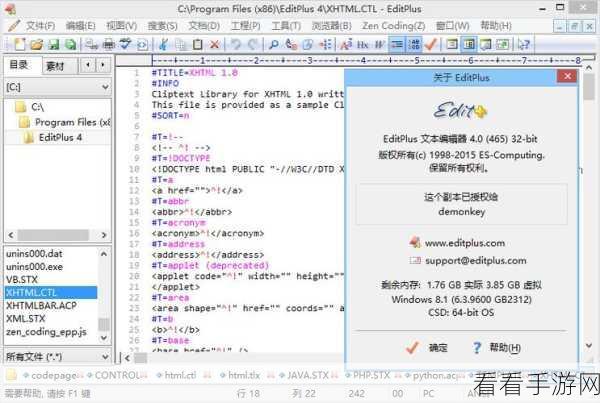Viewport: 600px width, 403px height.
Task: Click directory tree scroll left arrow
Action: tap(11, 235)
